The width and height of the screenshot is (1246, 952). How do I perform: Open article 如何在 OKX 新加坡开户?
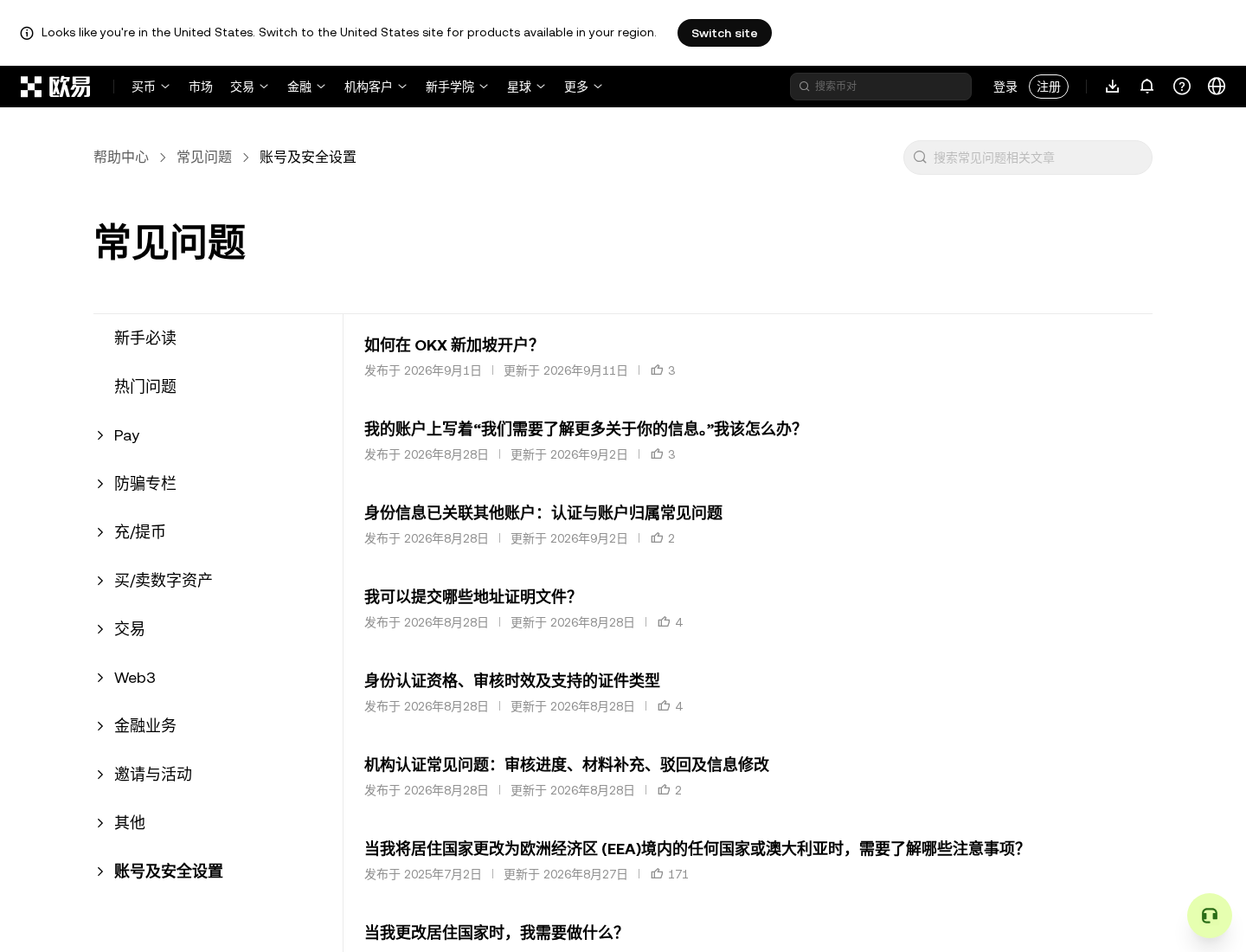point(451,344)
